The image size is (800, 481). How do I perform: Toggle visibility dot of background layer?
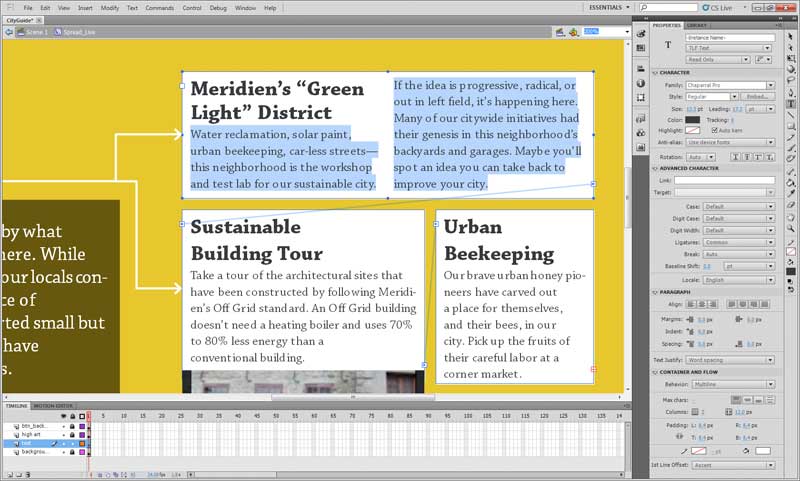(64, 452)
